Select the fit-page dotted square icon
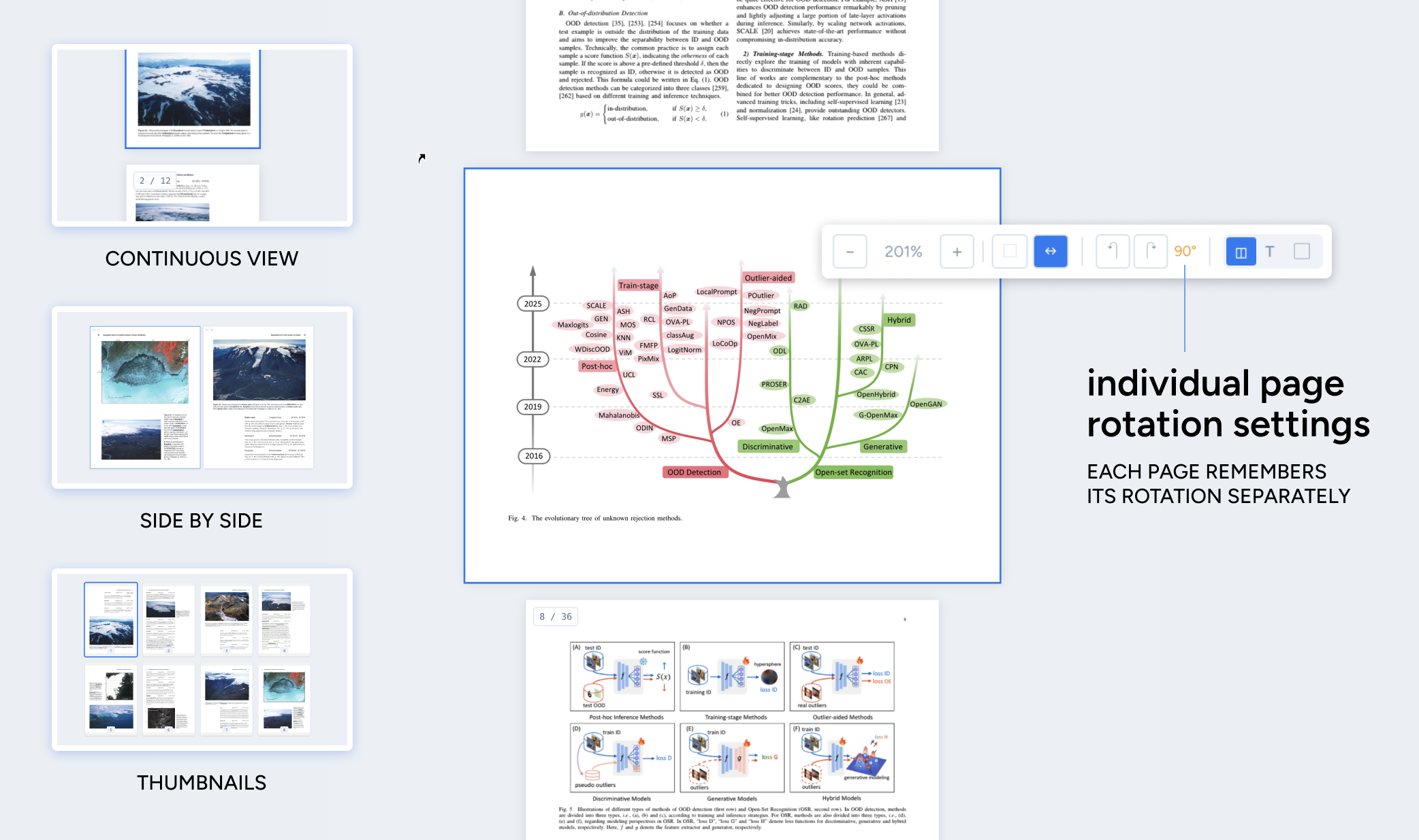 coord(1010,252)
